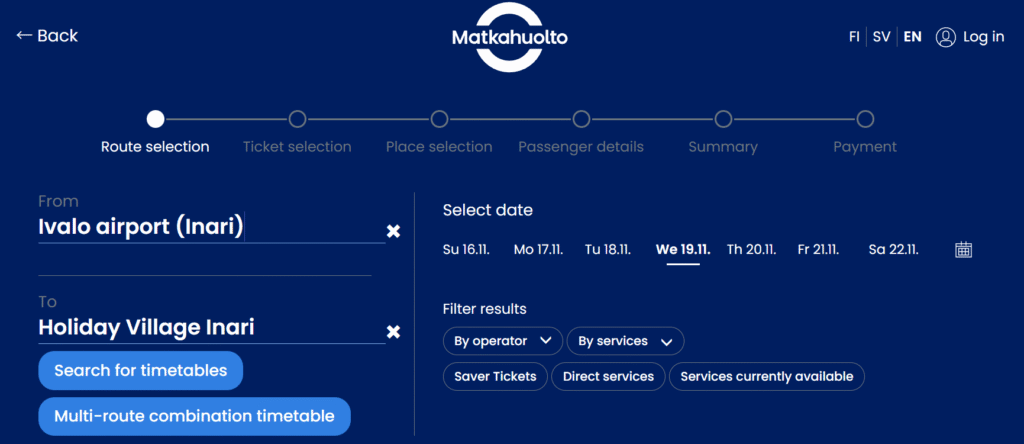Click the Matkahuolto logo
The image size is (1024, 444).
tap(510, 39)
